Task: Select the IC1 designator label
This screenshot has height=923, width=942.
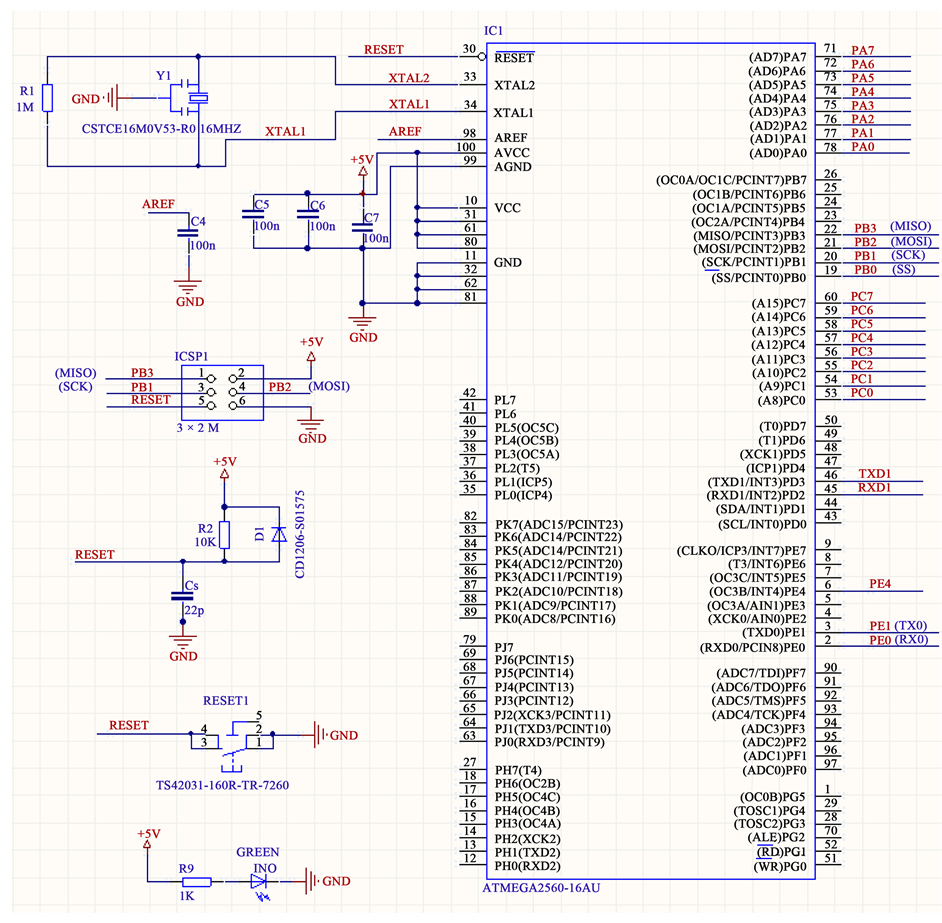Action: (494, 33)
